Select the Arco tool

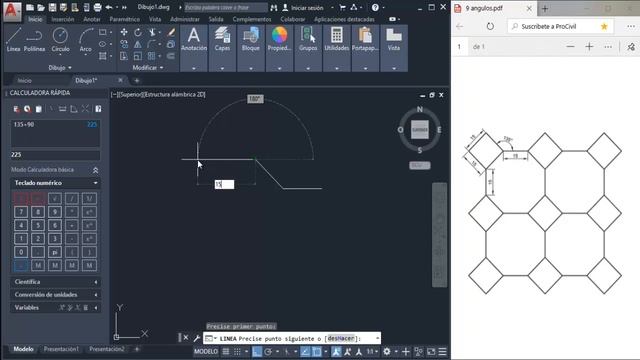[85, 40]
